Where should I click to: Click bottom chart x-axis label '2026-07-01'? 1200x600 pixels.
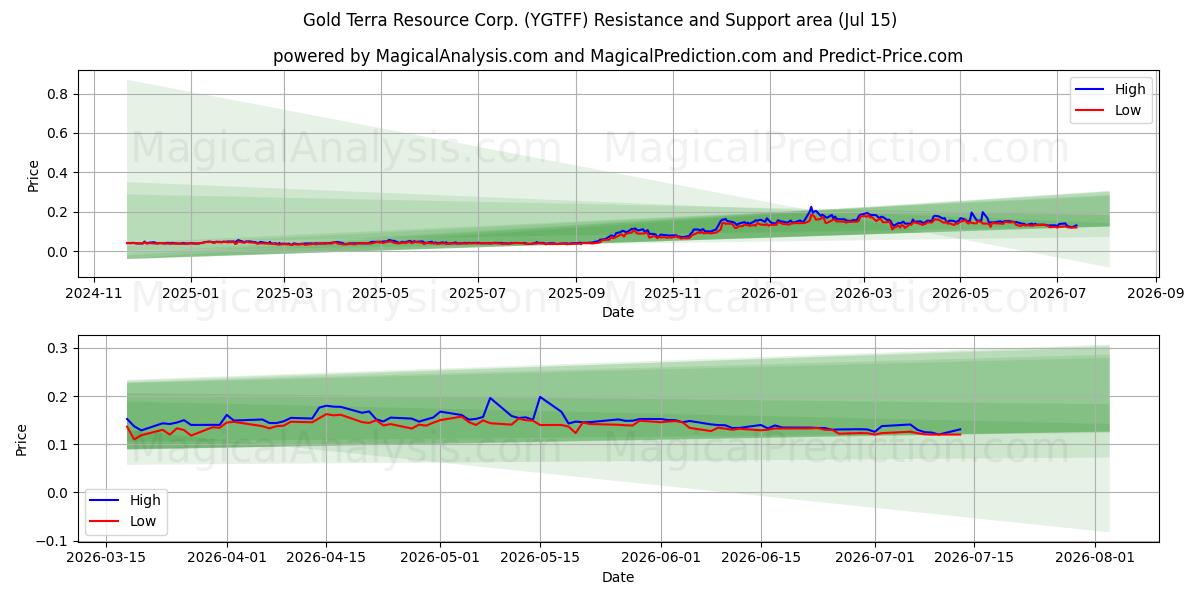coord(874,558)
